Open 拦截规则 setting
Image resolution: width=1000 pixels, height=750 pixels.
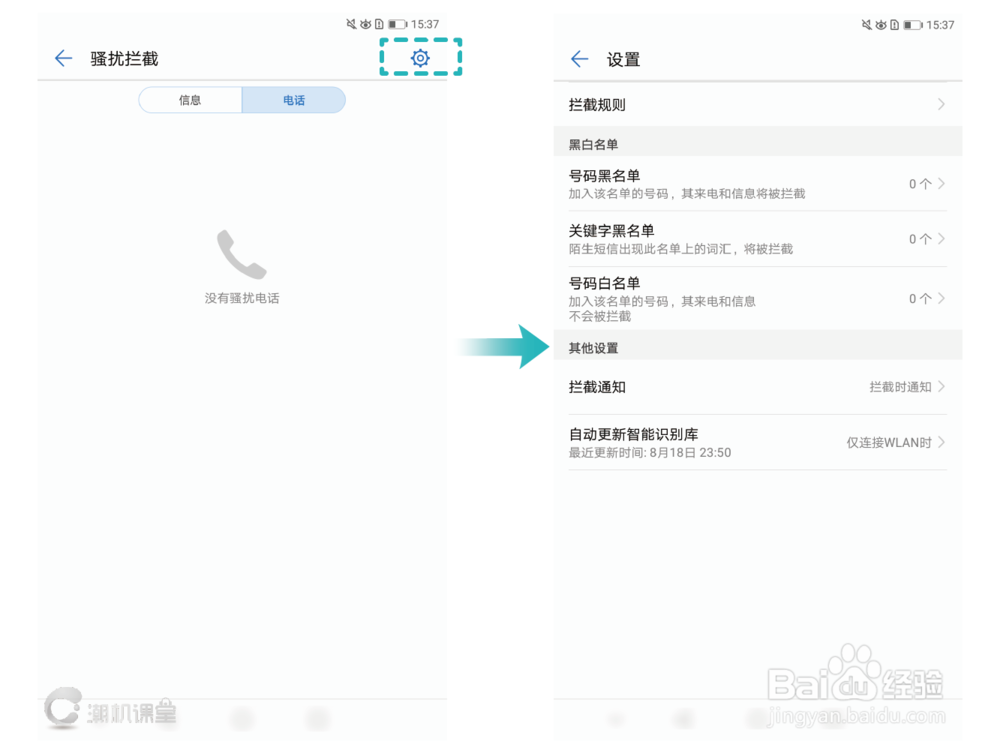[x=757, y=105]
